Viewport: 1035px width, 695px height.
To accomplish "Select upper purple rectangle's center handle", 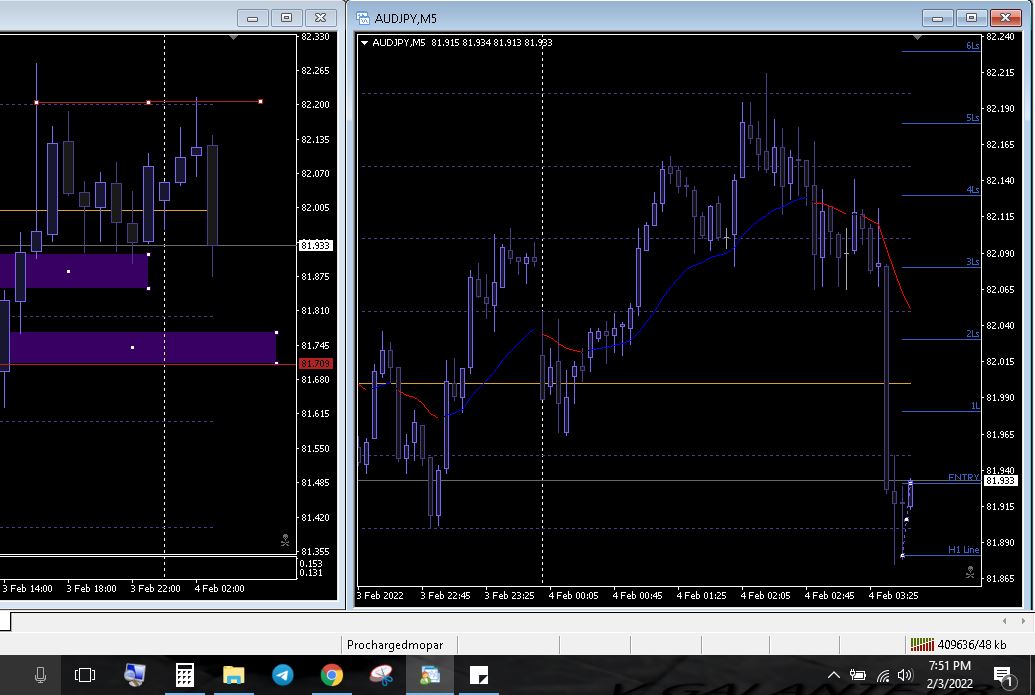I will [69, 271].
